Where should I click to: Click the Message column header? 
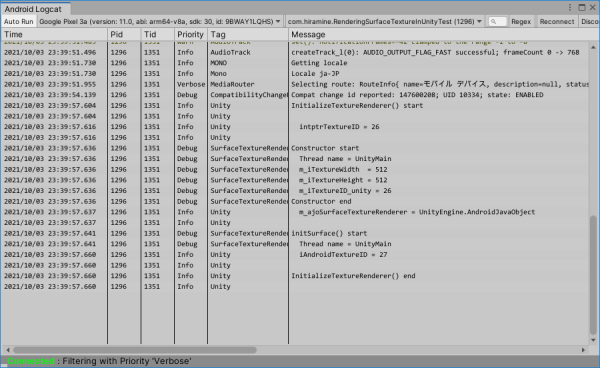coord(440,34)
